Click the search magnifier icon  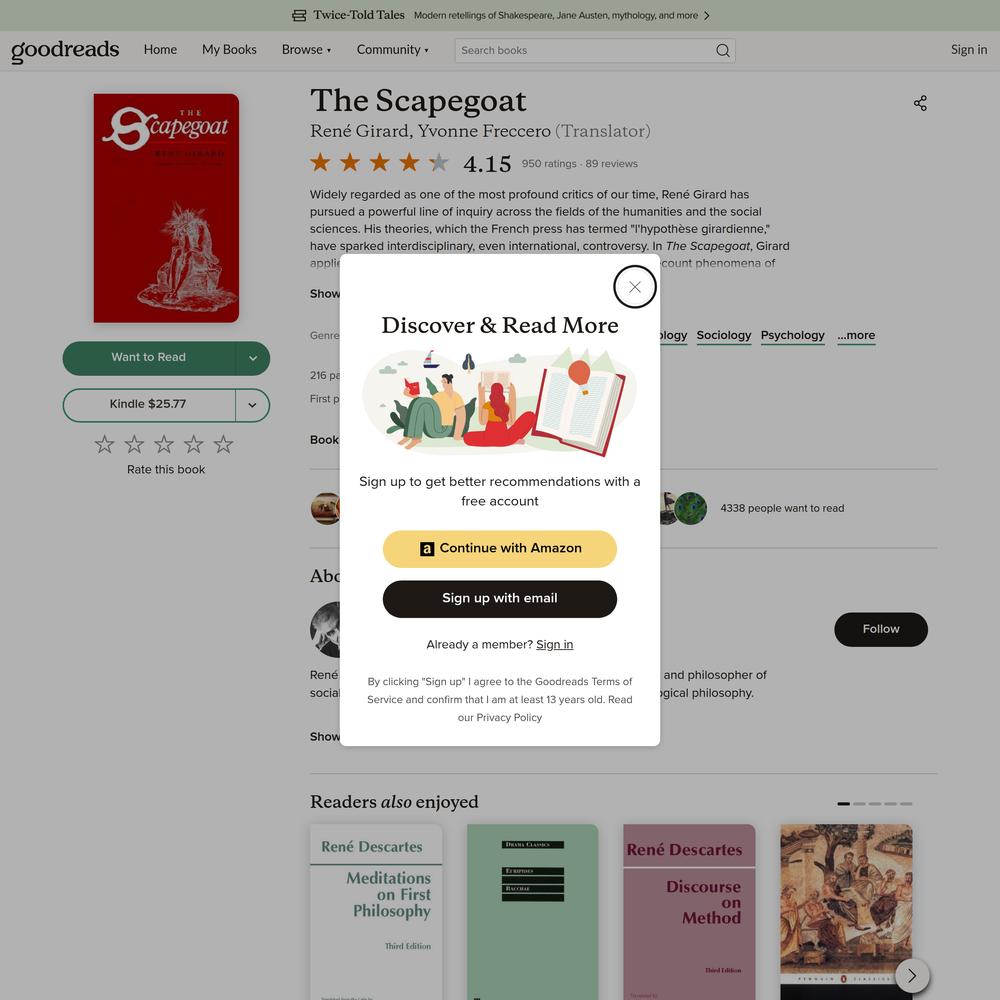722,50
